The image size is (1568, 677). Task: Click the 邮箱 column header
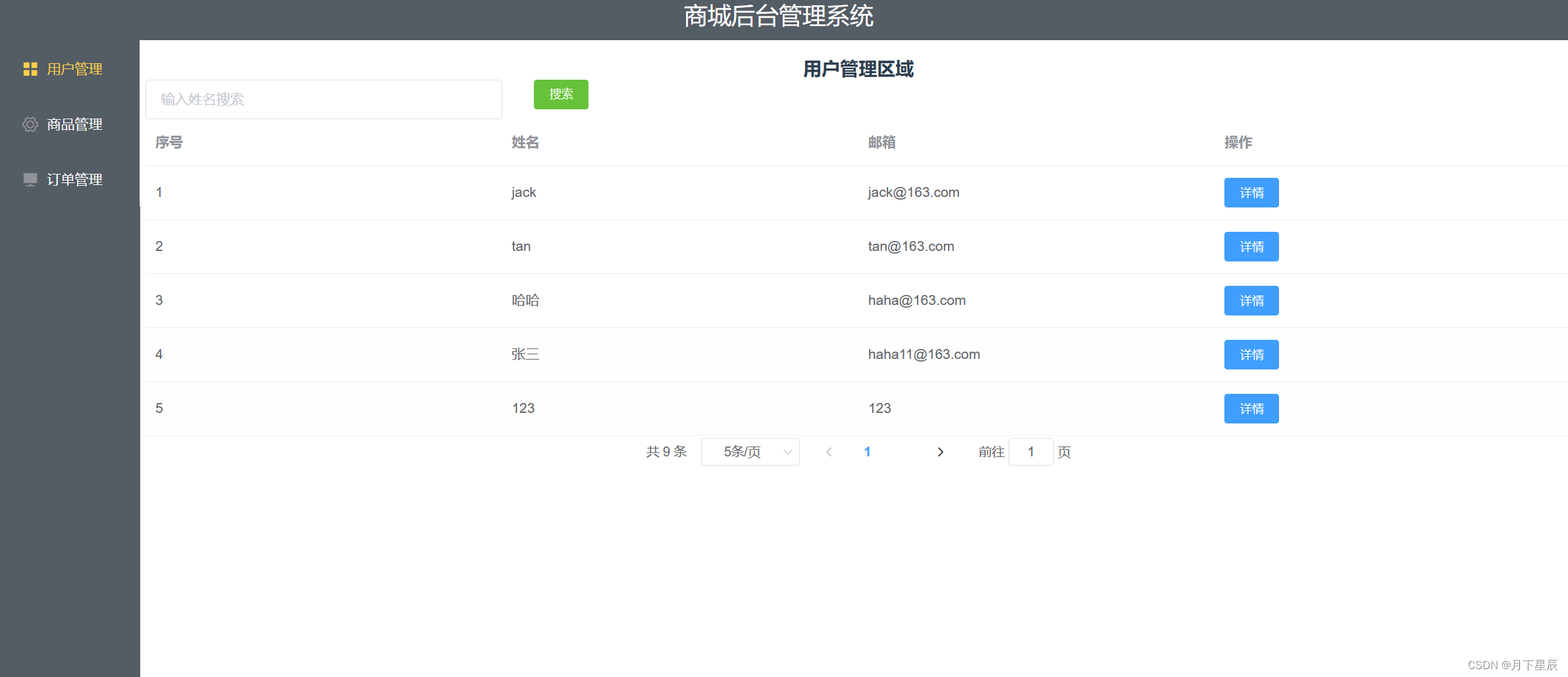point(882,142)
